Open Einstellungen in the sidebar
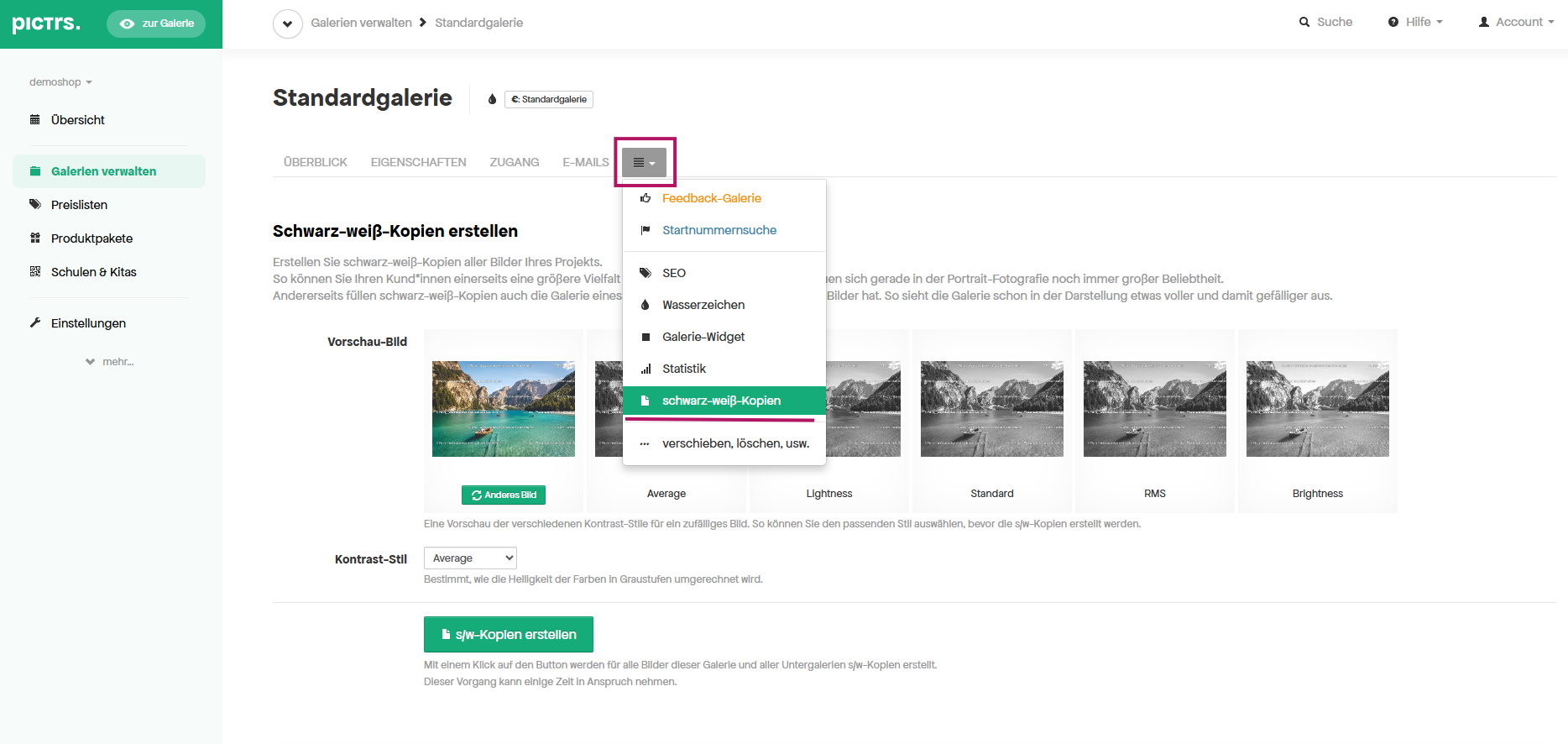 [88, 323]
